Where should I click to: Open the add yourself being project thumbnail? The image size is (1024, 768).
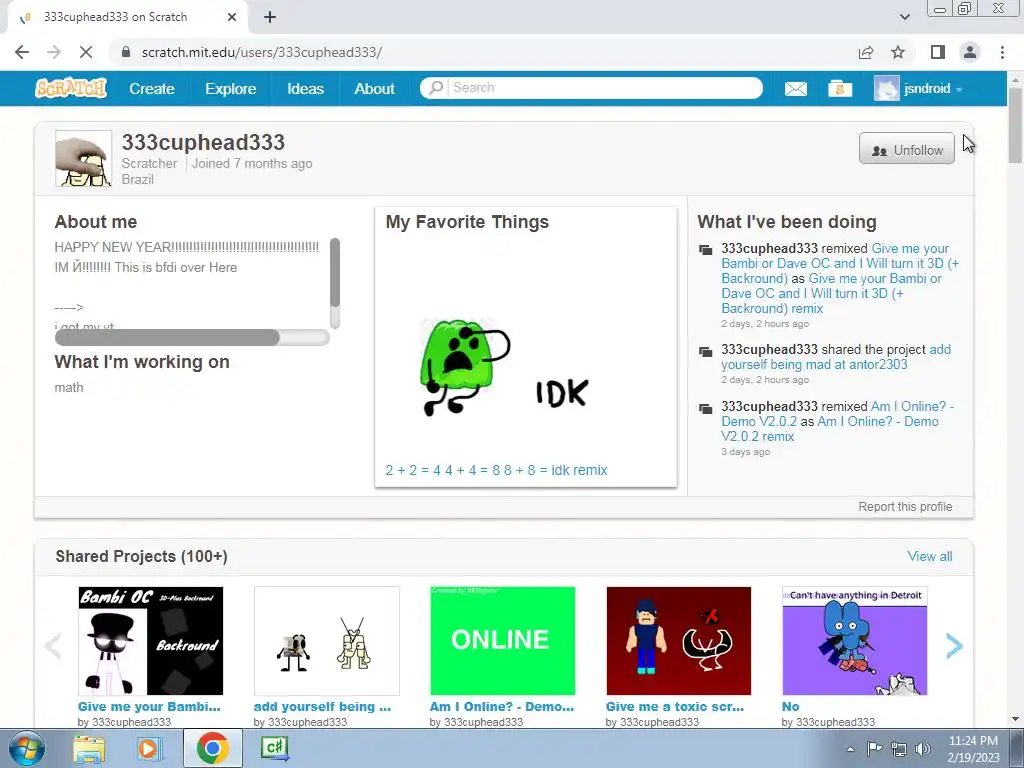pyautogui.click(x=327, y=641)
